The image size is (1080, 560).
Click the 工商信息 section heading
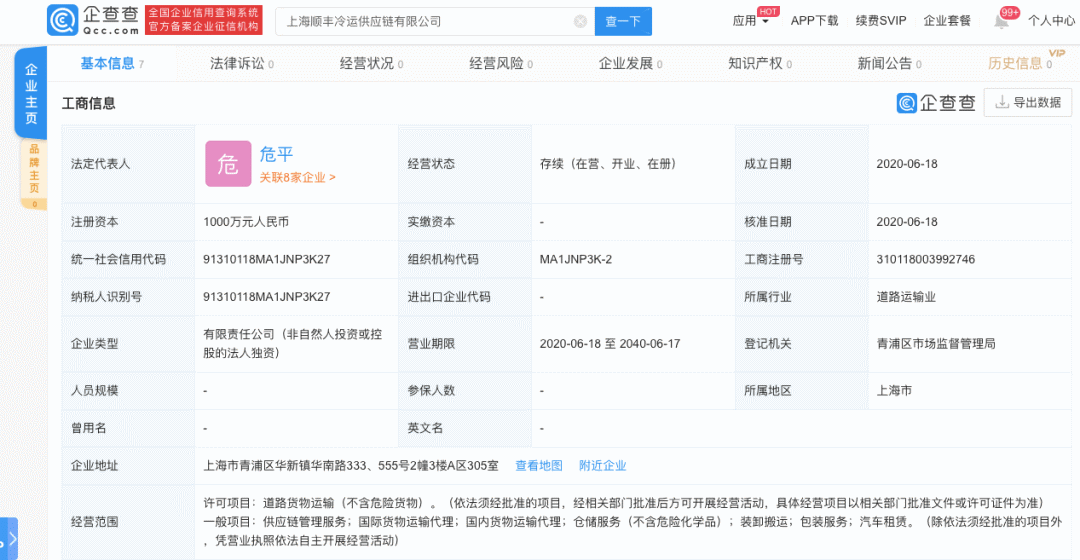point(89,103)
